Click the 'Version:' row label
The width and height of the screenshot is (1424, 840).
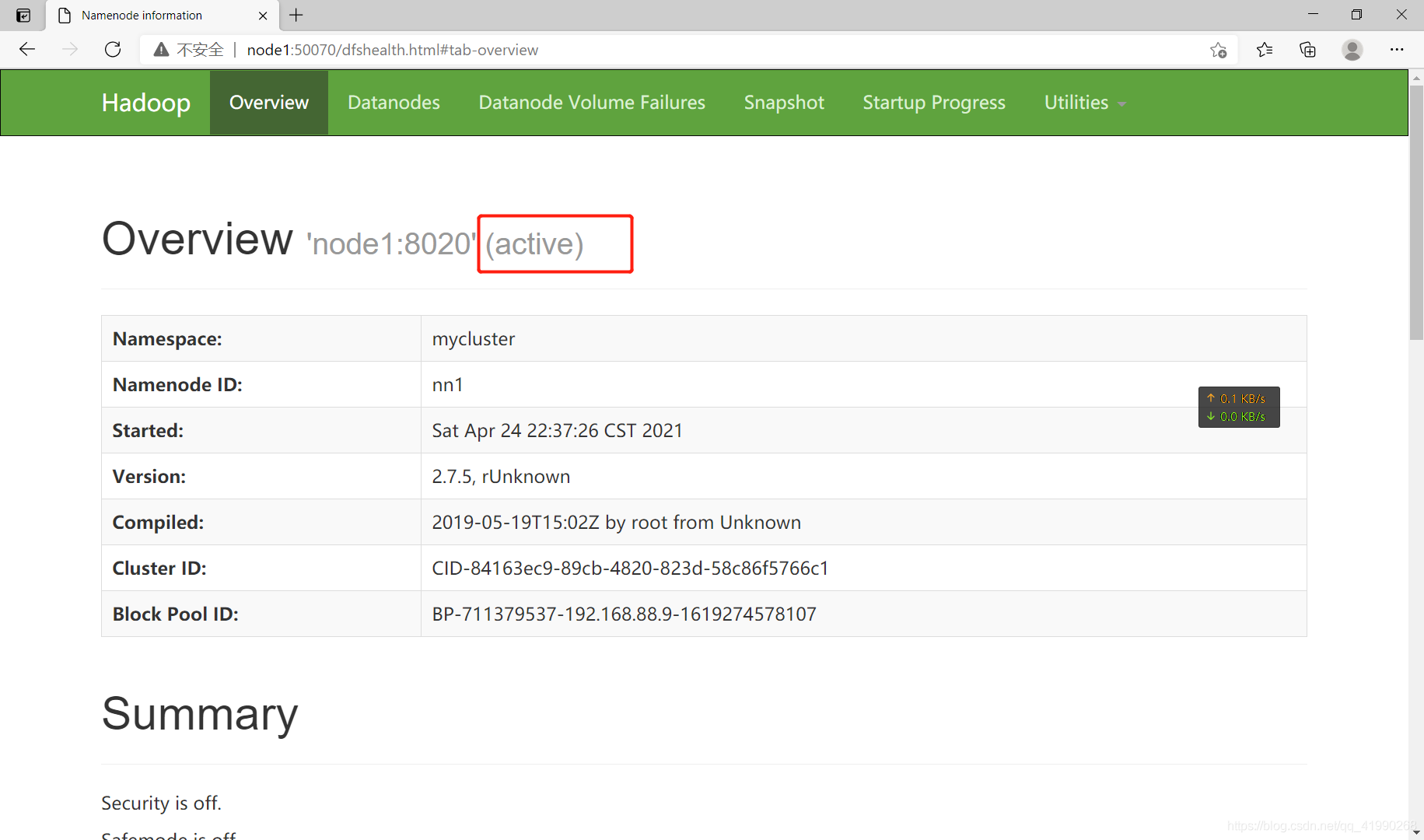click(149, 477)
